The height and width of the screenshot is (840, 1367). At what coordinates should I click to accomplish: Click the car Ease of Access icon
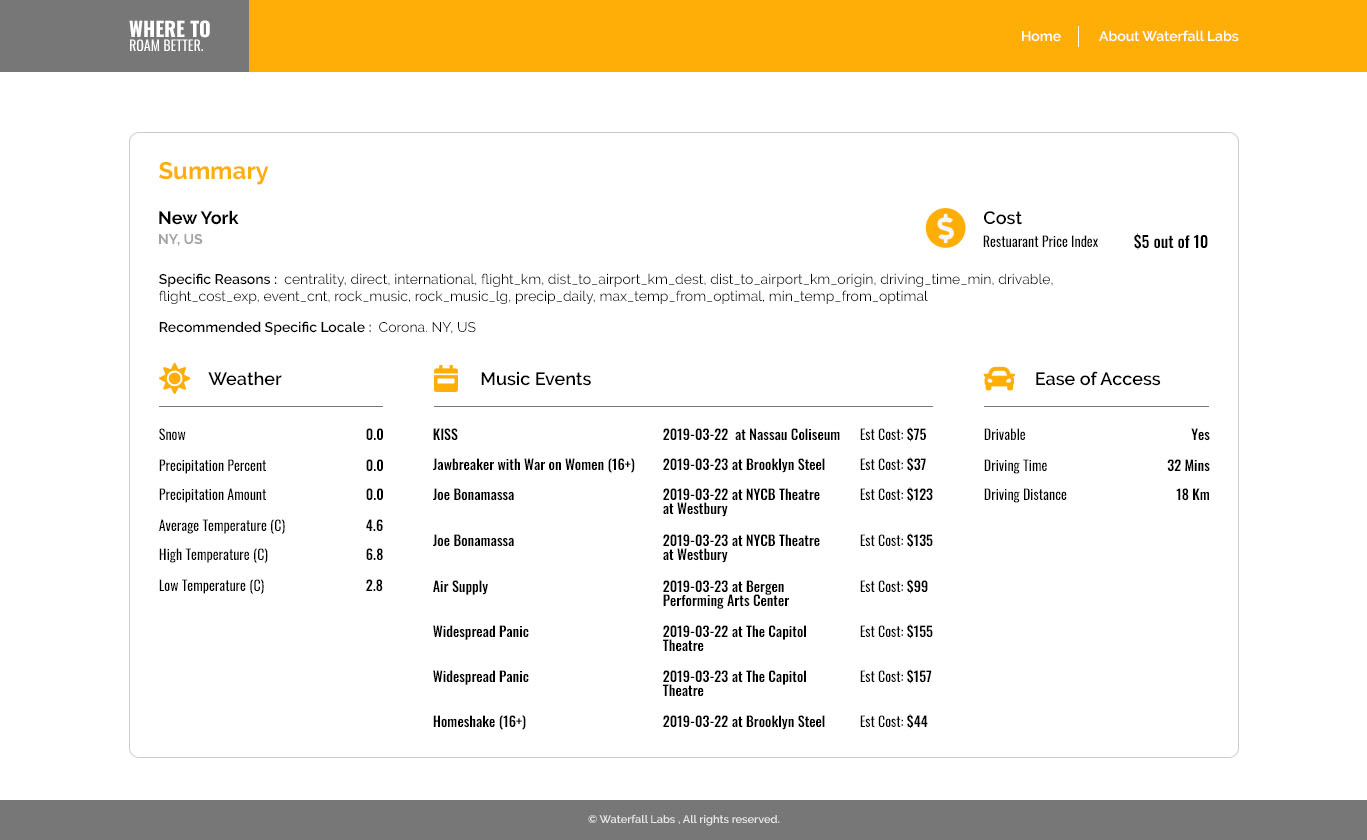(x=999, y=379)
